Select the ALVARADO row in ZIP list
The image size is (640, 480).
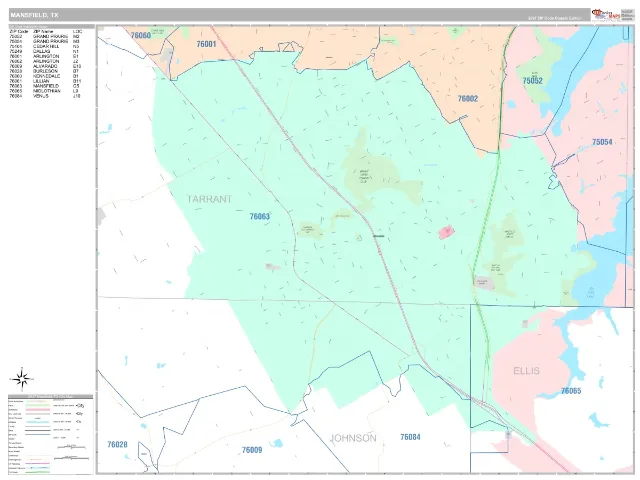click(45, 66)
